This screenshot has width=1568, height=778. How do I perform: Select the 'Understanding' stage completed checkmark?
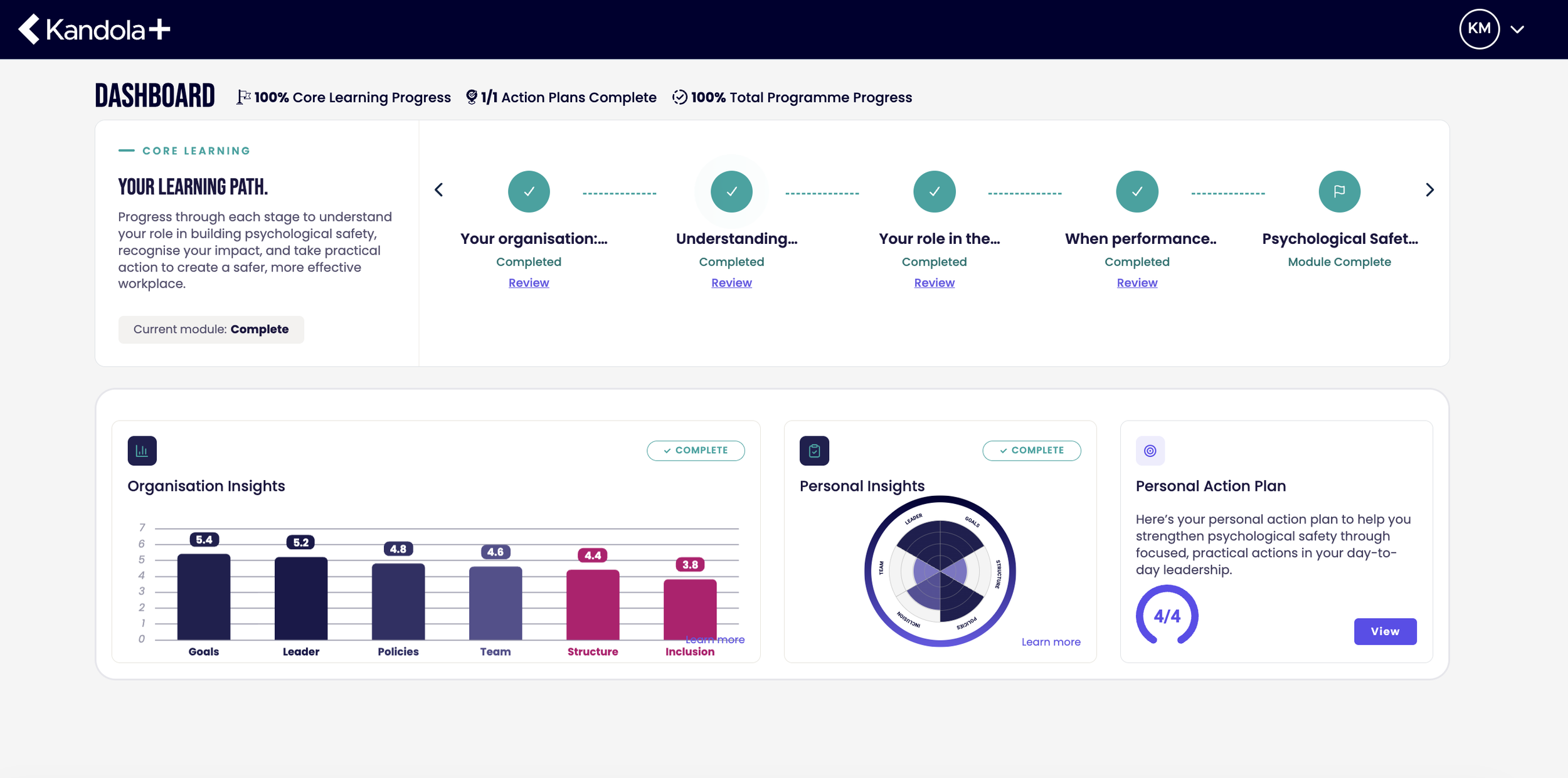[731, 191]
